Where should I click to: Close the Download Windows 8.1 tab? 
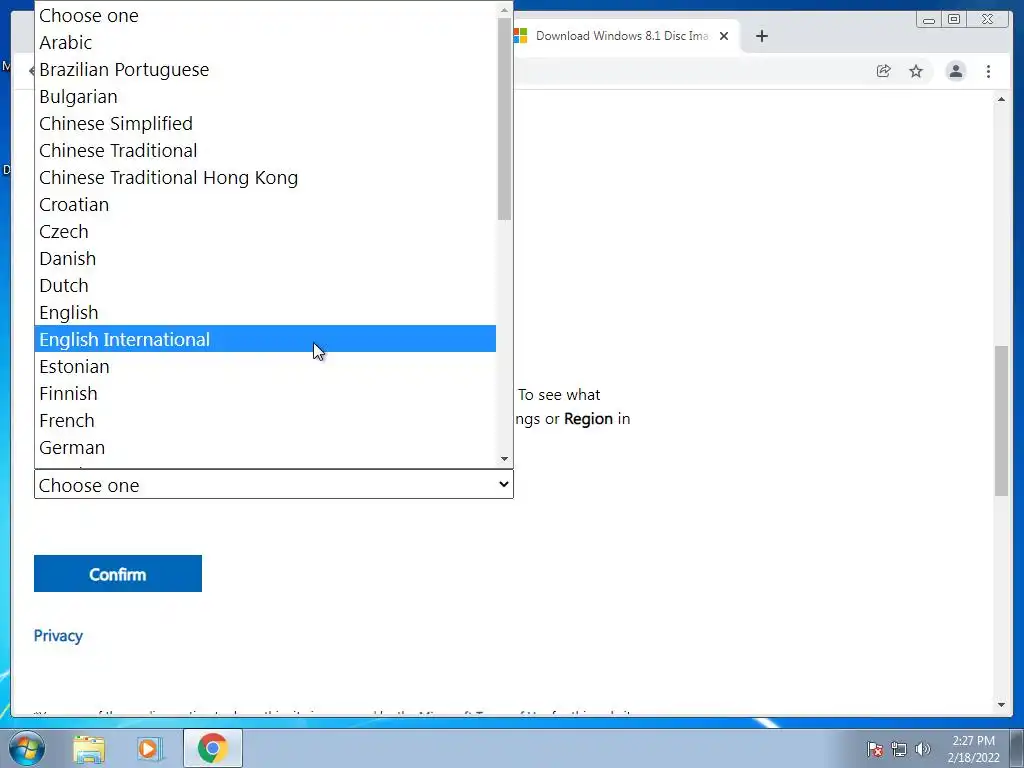tap(724, 37)
